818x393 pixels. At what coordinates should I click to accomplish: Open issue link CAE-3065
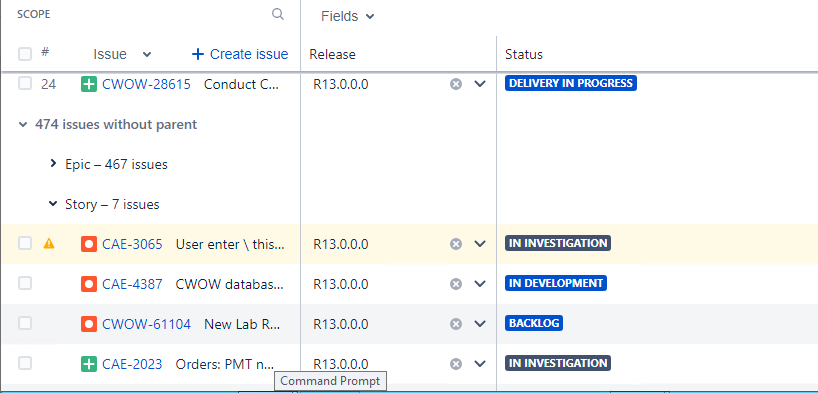(132, 244)
